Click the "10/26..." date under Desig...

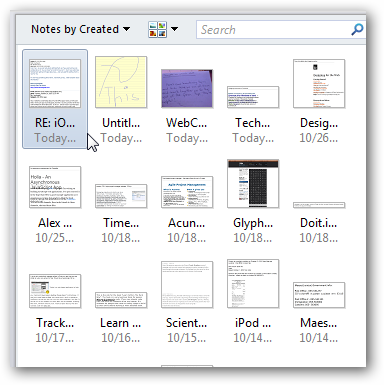point(319,138)
